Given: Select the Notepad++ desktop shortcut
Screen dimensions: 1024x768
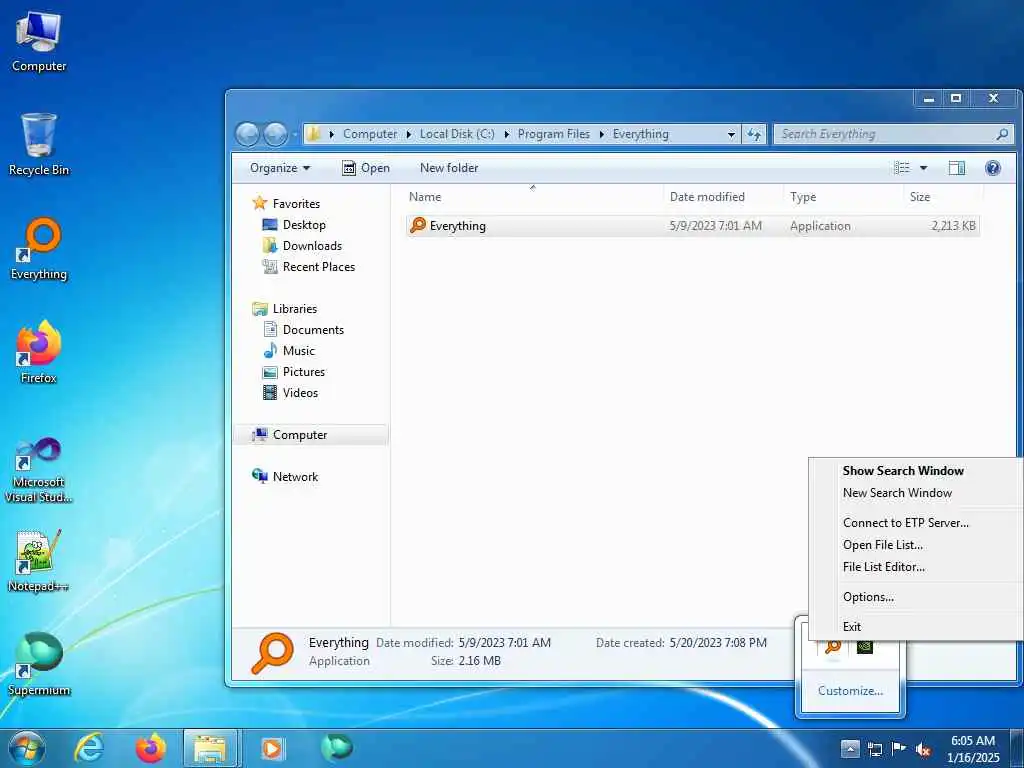Looking at the screenshot, I should 39,560.
